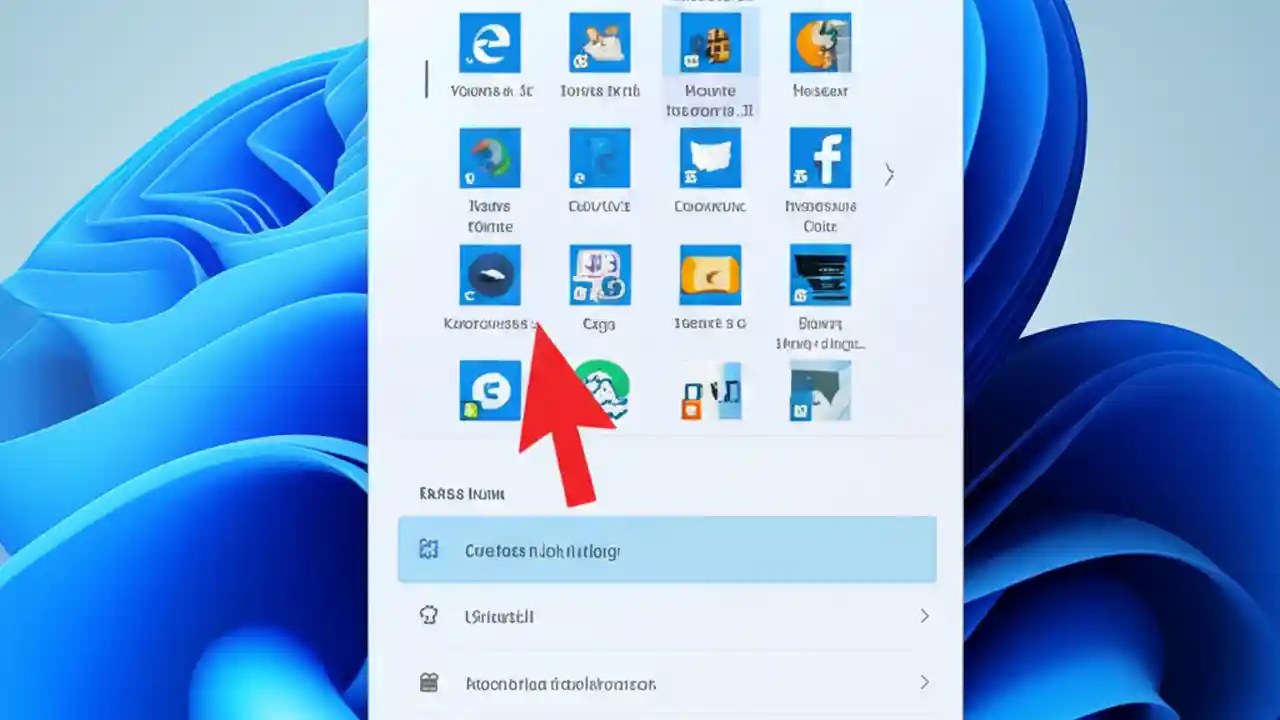1280x720 pixels.
Task: Open the orange bird app in the top row
Action: click(x=820, y=43)
